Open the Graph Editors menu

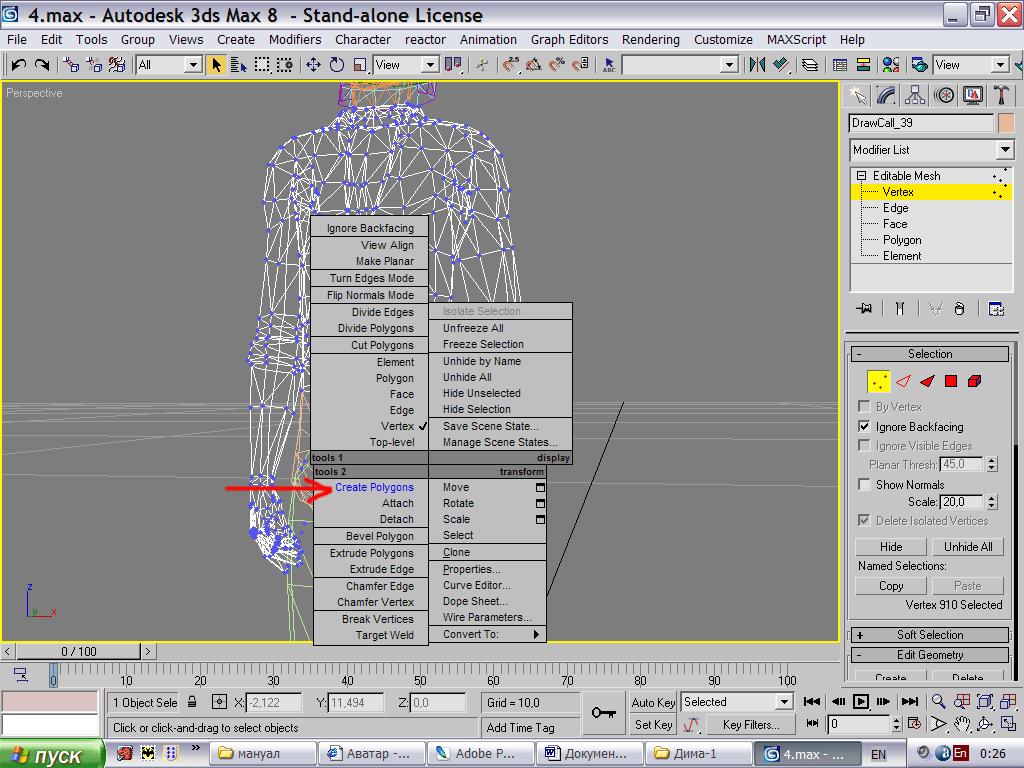coord(569,40)
